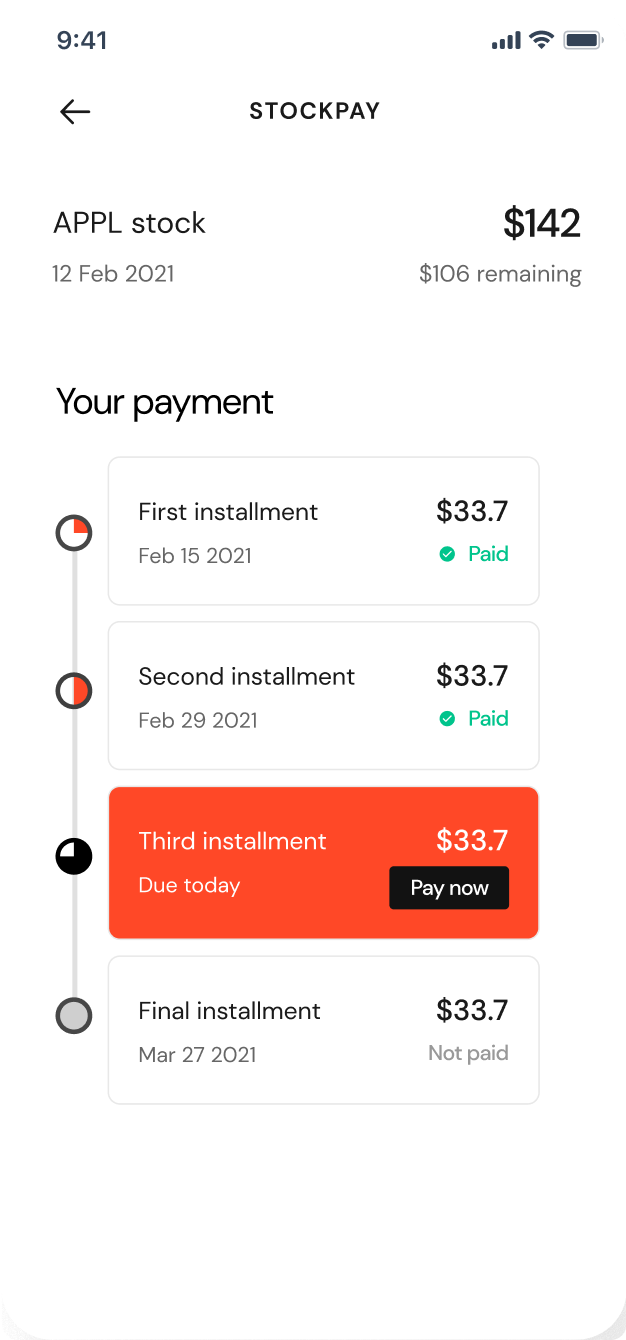The height and width of the screenshot is (1340, 626).
Task: Tap the back arrow icon
Action: (x=75, y=111)
